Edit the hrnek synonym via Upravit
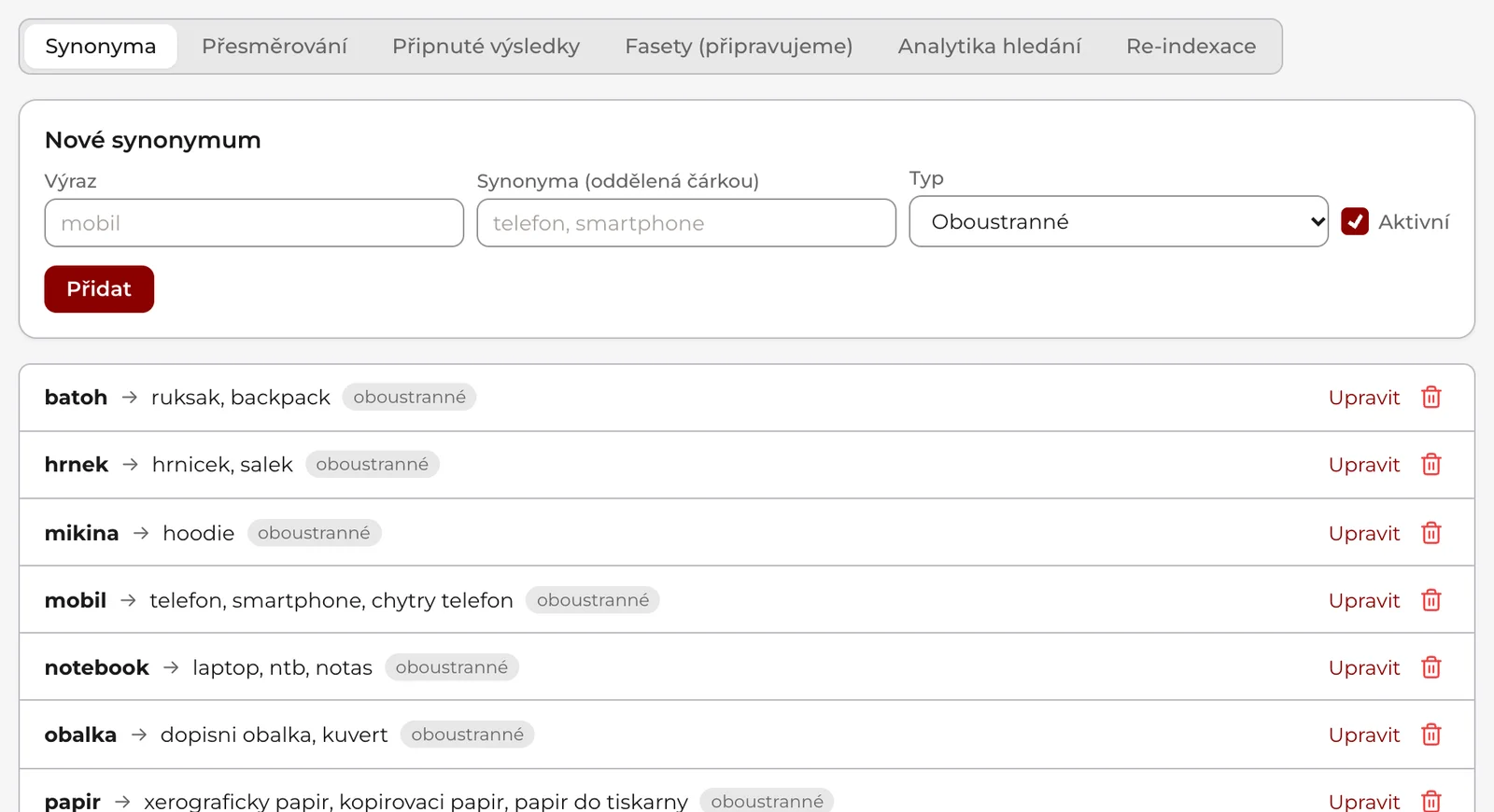This screenshot has height=812, width=1494. coord(1364,465)
